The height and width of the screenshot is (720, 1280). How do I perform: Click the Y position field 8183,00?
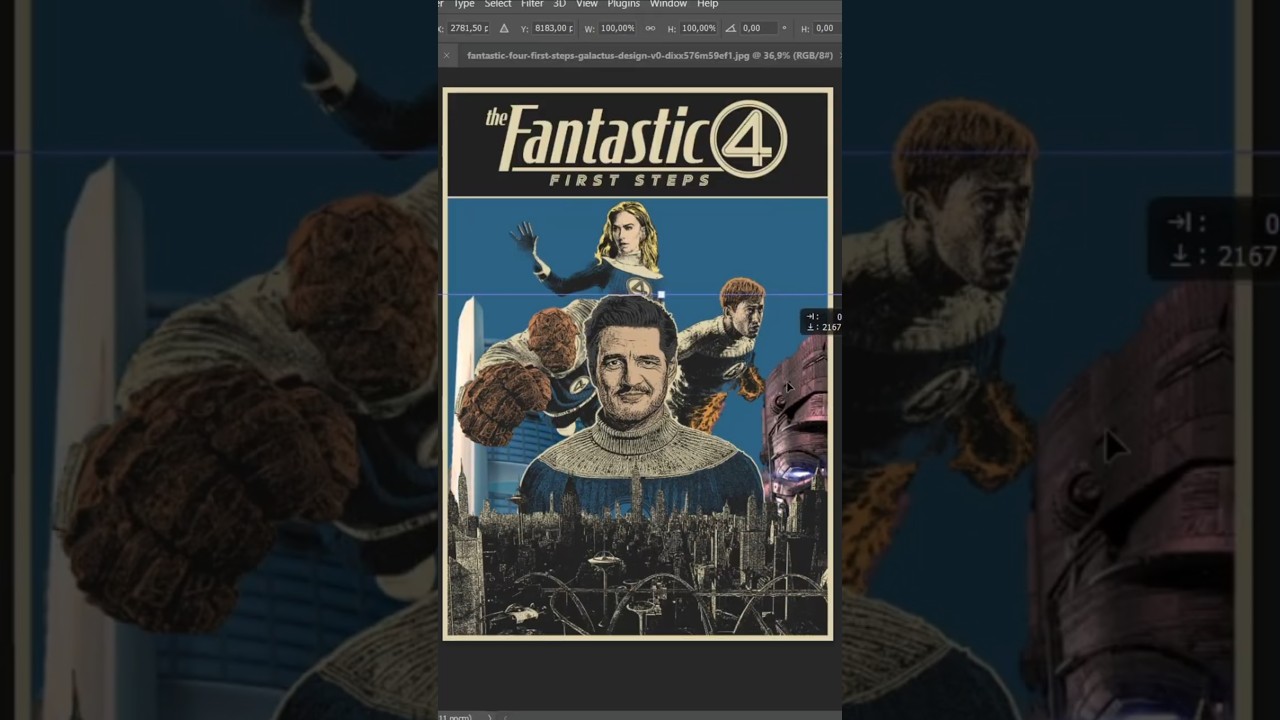pyautogui.click(x=553, y=28)
